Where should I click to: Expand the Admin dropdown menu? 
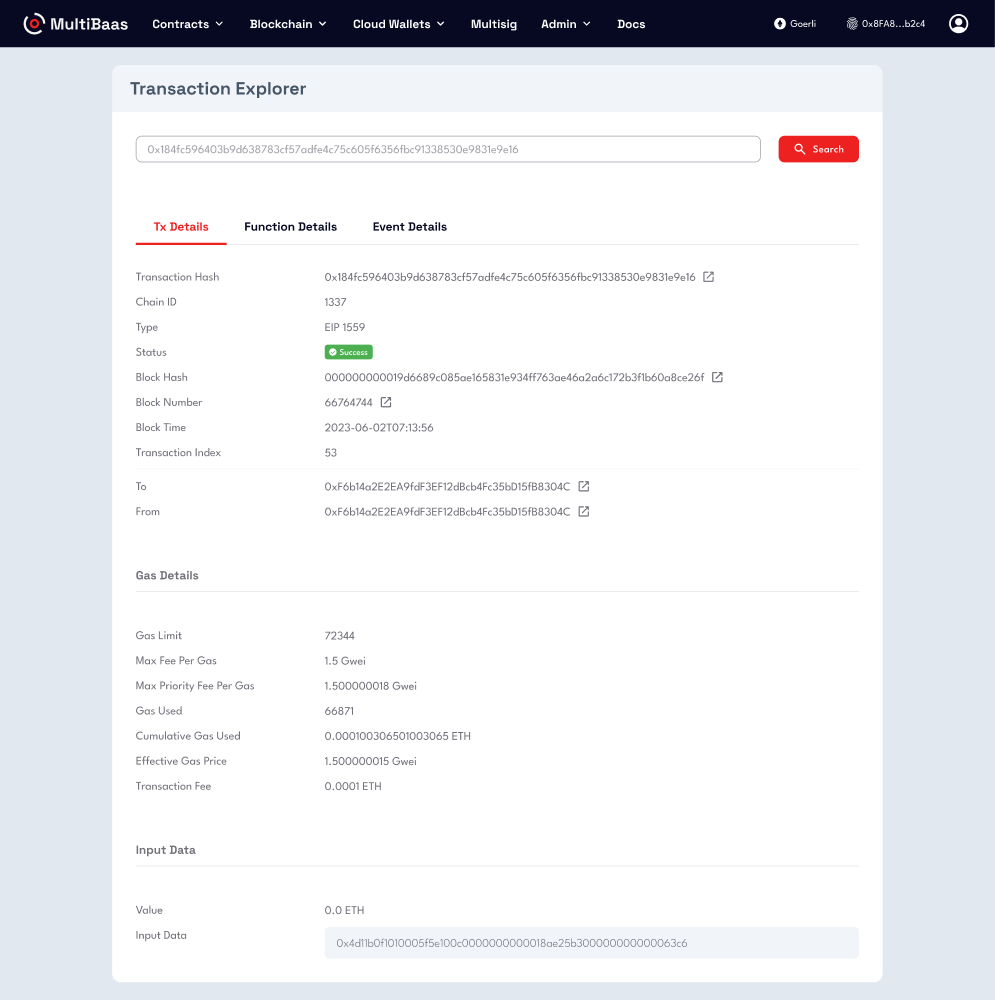[565, 24]
